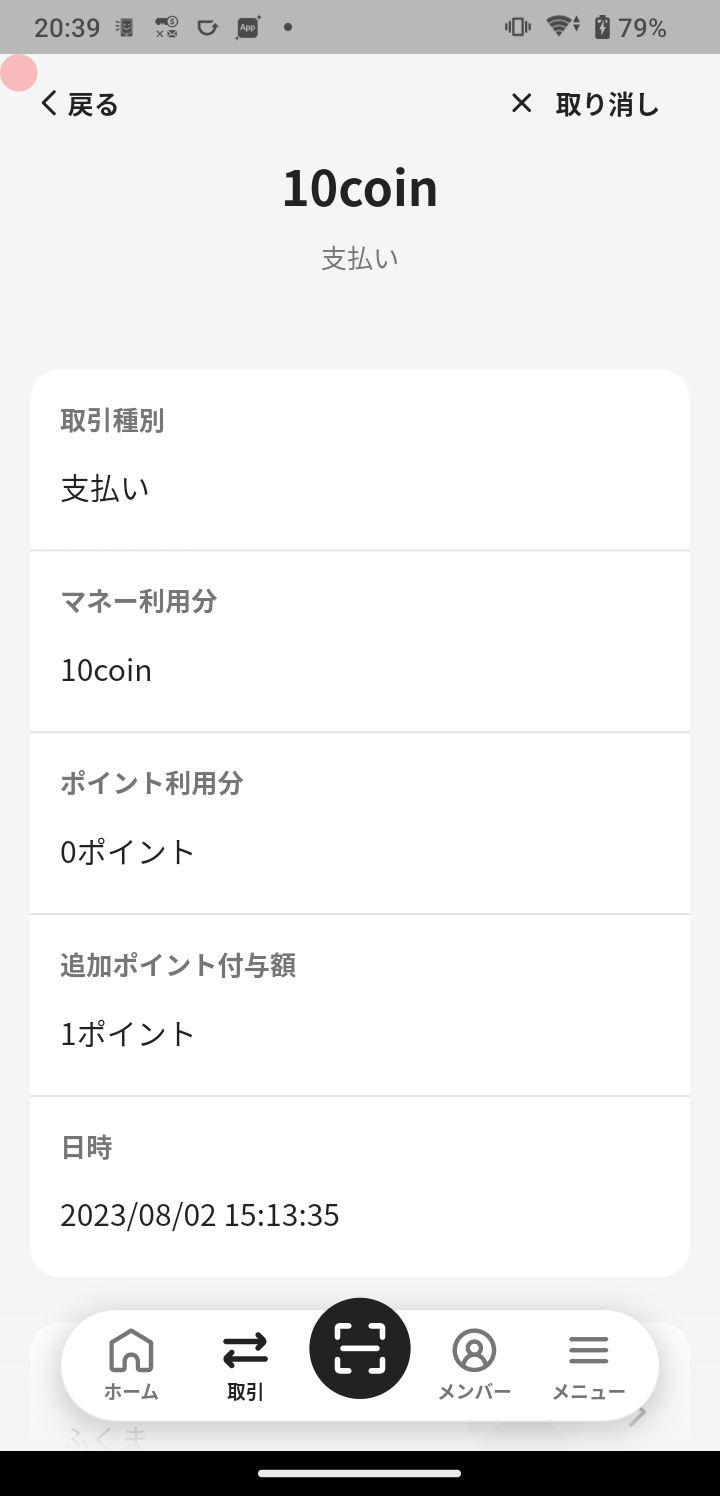Tap the 10coin amount heading
The image size is (720, 1496).
click(x=360, y=188)
